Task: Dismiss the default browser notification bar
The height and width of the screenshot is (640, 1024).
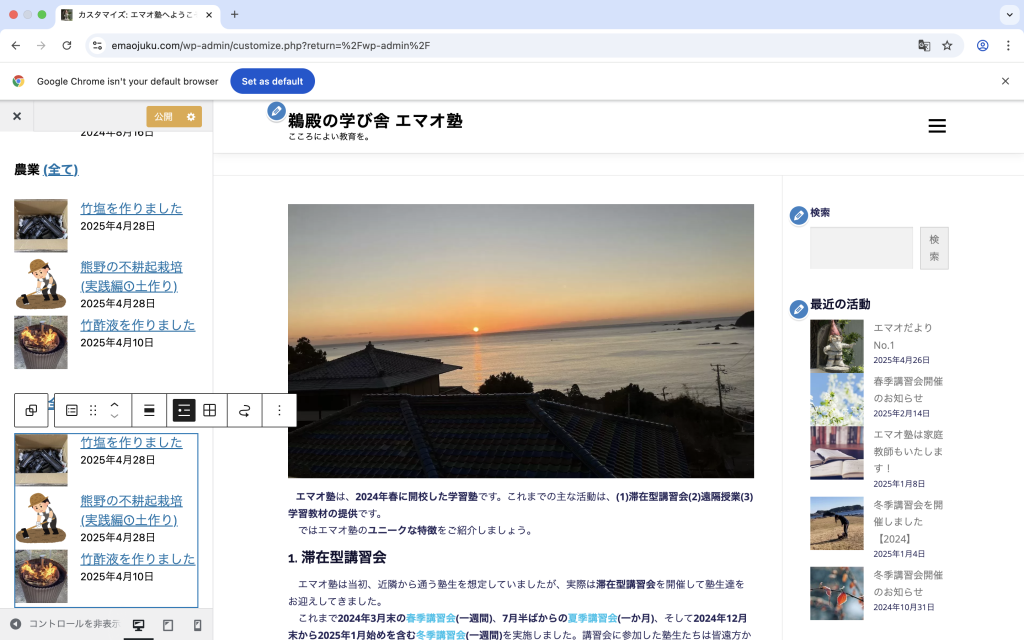Action: (1005, 81)
